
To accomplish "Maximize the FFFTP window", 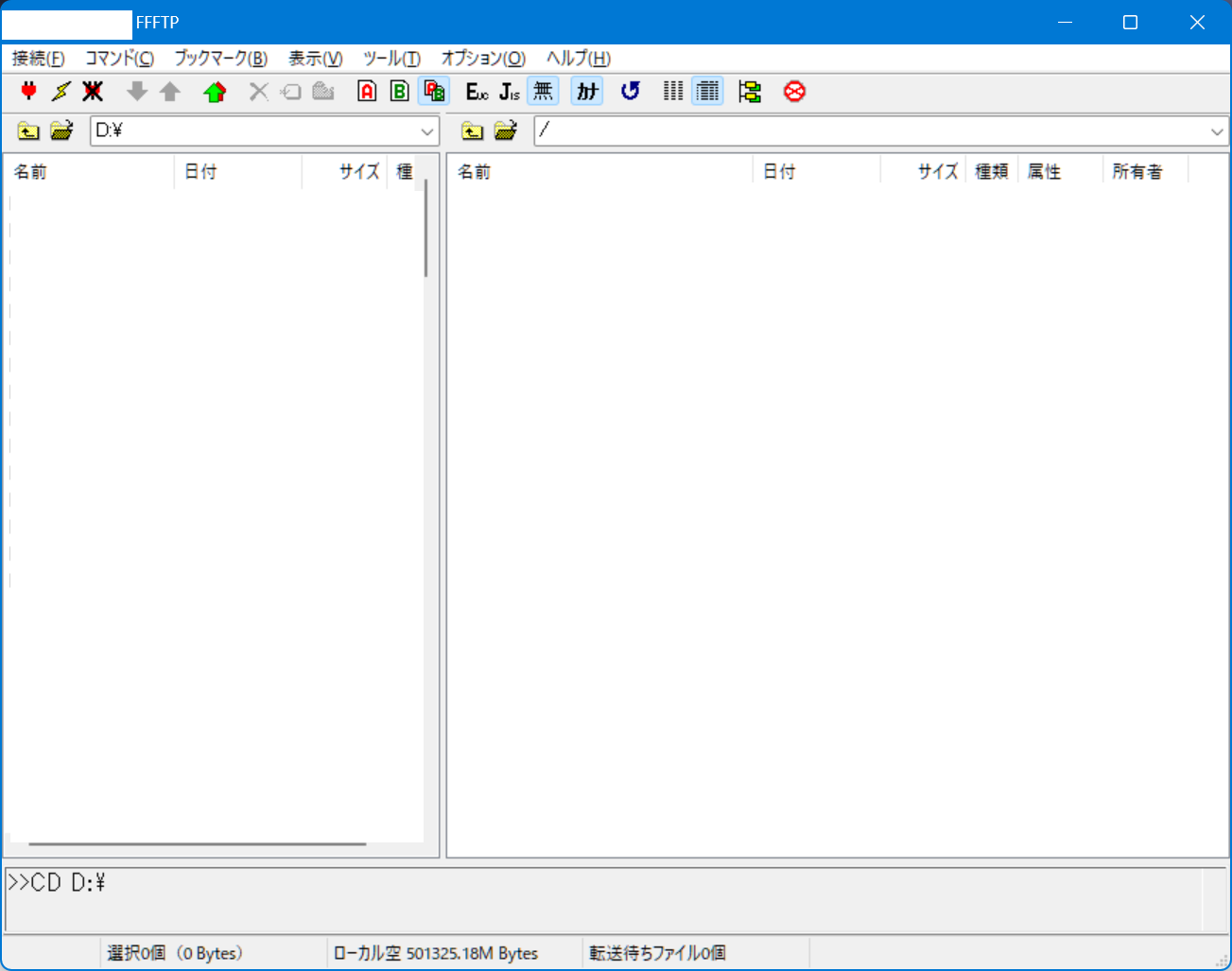I will 1130,23.
